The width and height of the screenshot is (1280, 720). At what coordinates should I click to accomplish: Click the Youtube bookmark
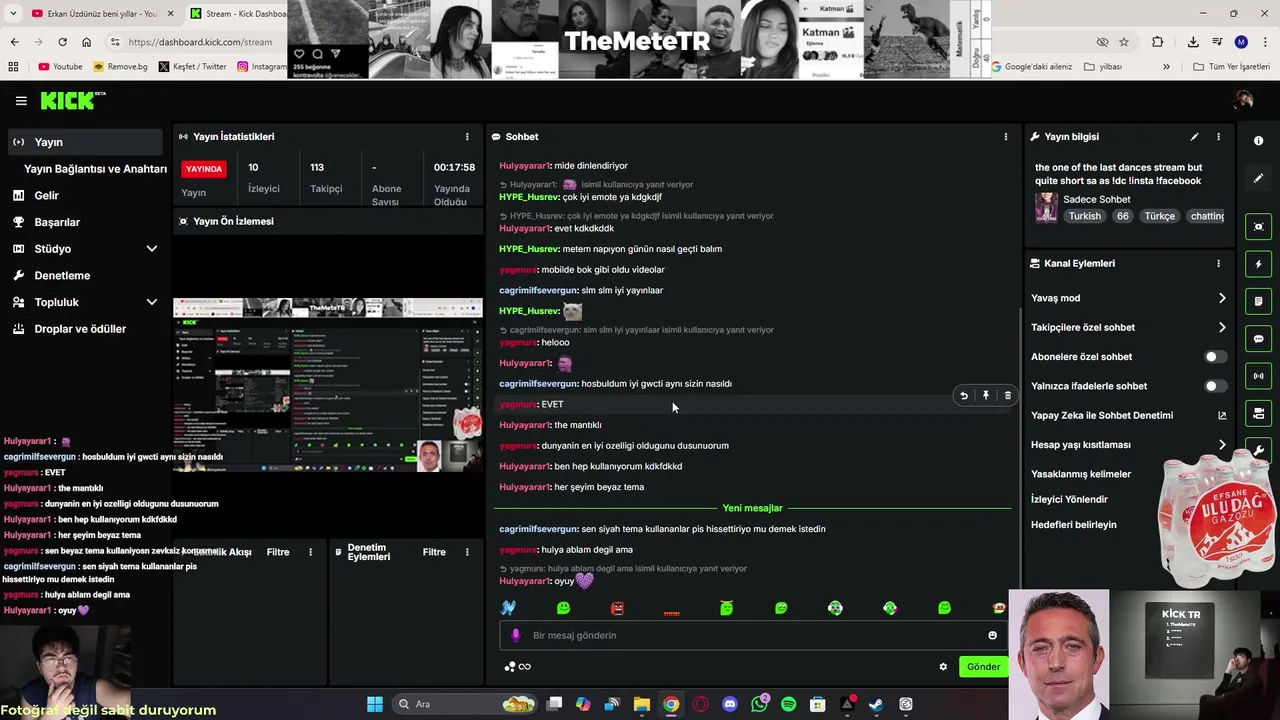[60, 67]
